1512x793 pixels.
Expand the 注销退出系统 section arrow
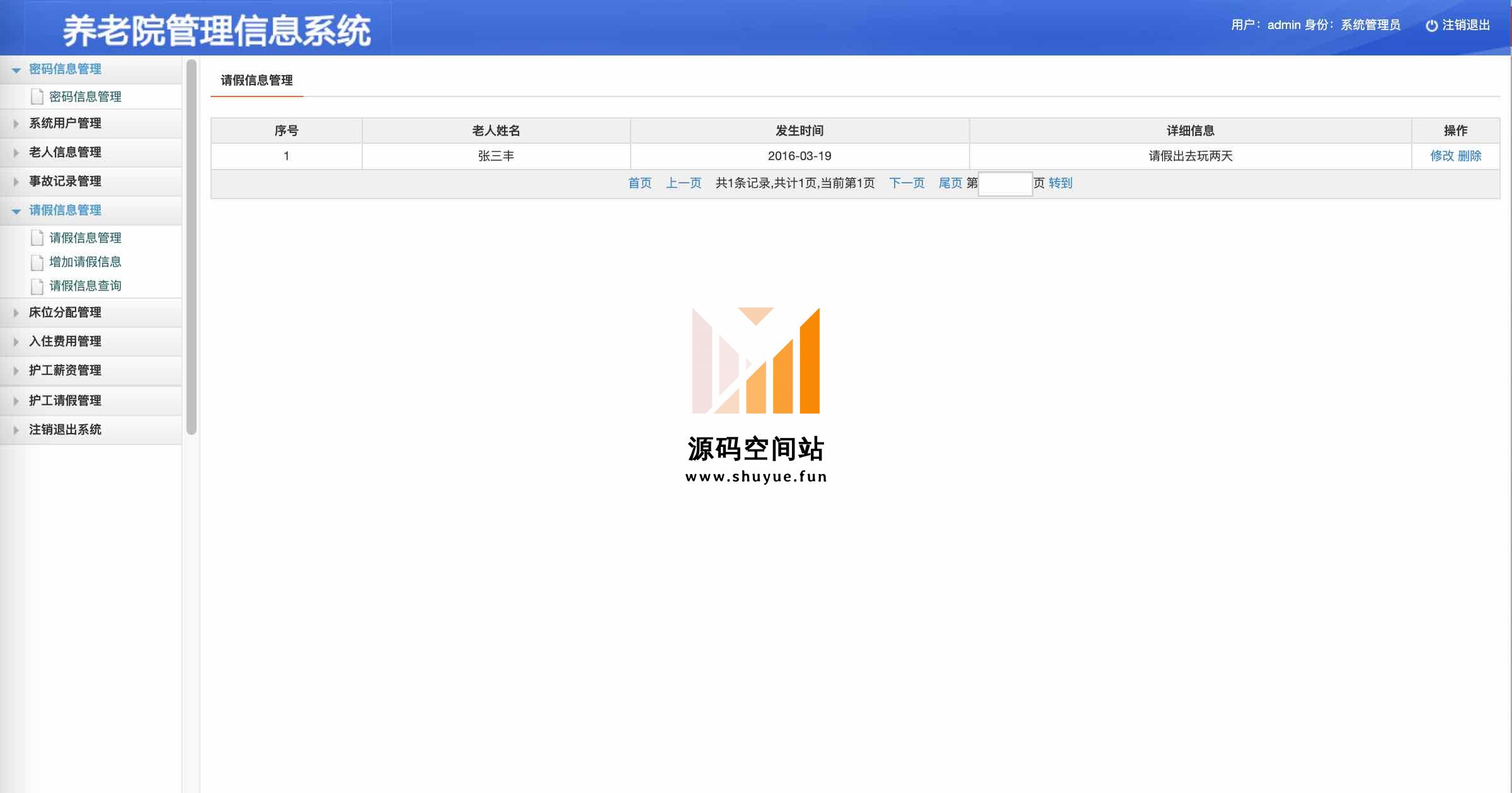pos(16,430)
